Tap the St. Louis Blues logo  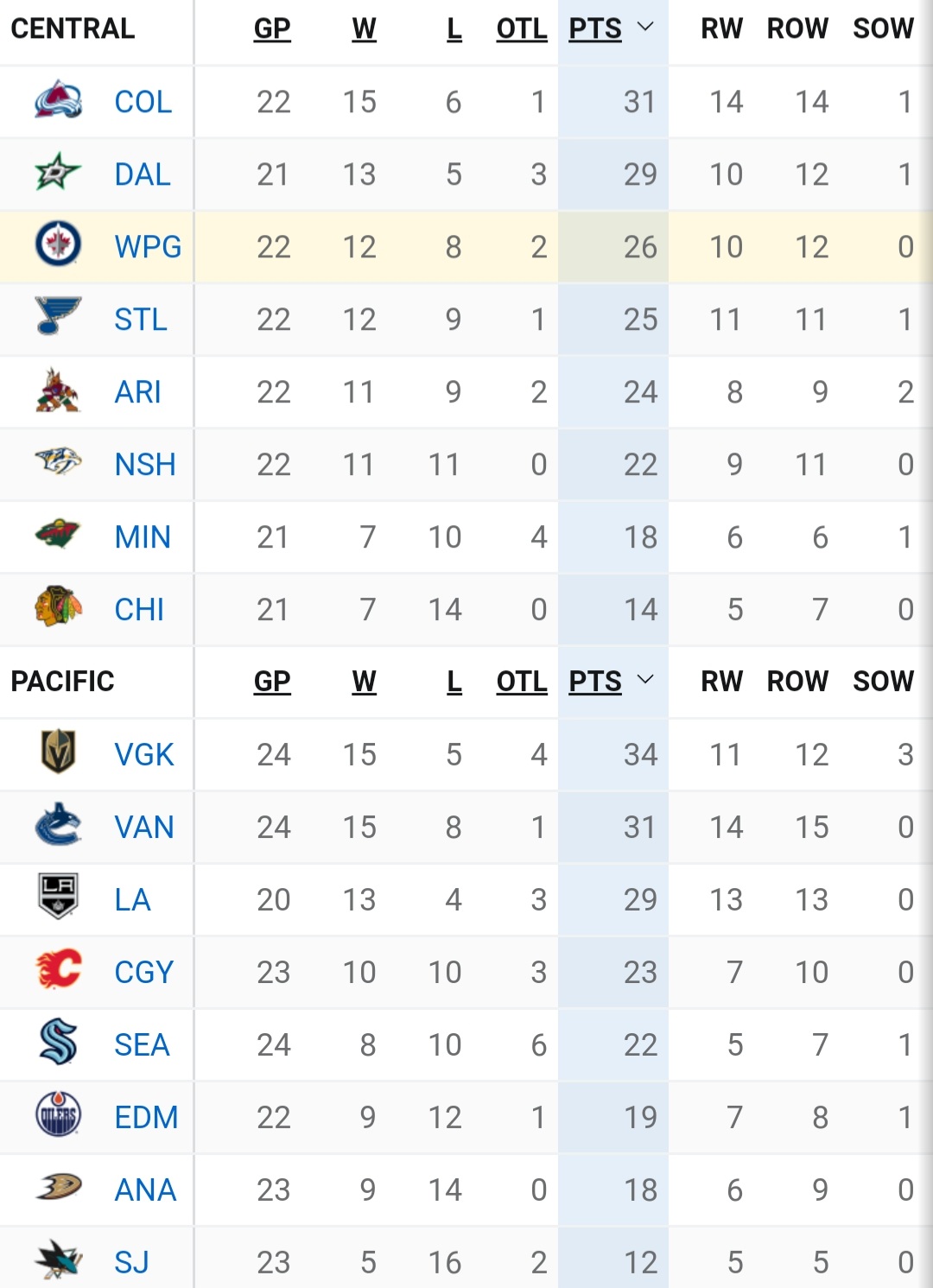tap(58, 317)
